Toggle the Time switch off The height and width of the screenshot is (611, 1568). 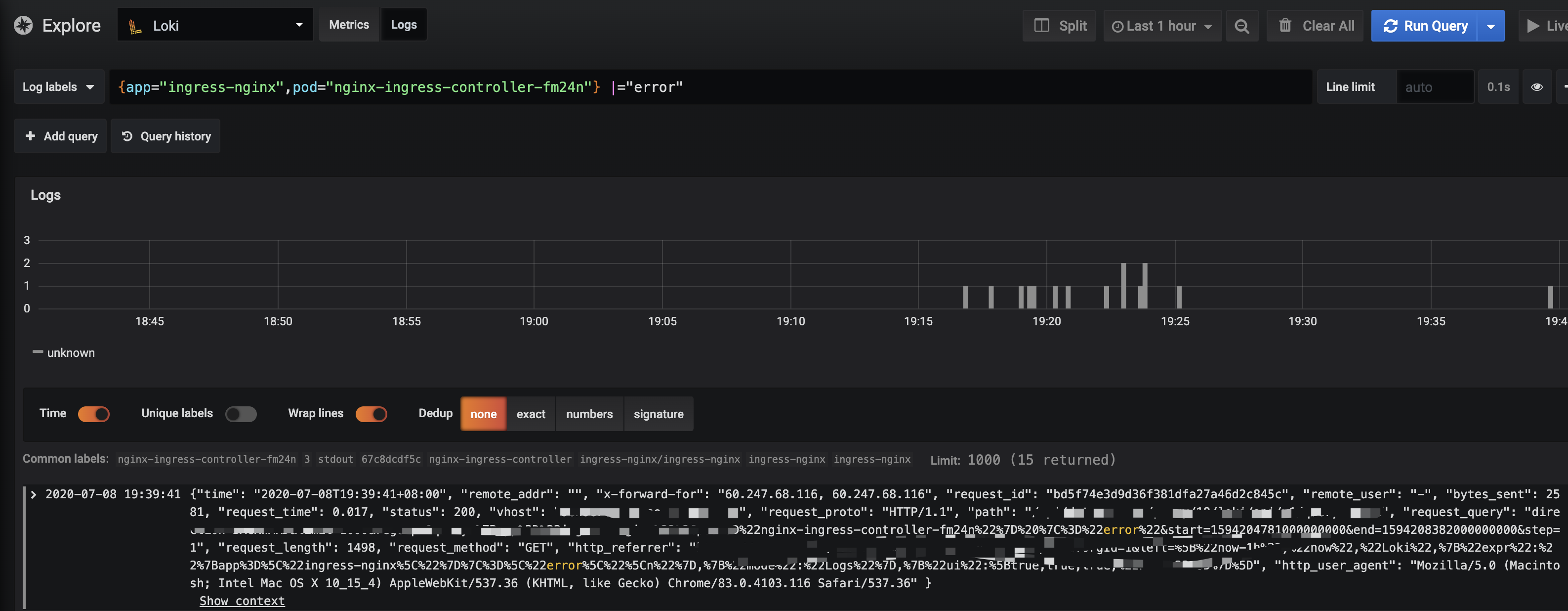tap(94, 414)
